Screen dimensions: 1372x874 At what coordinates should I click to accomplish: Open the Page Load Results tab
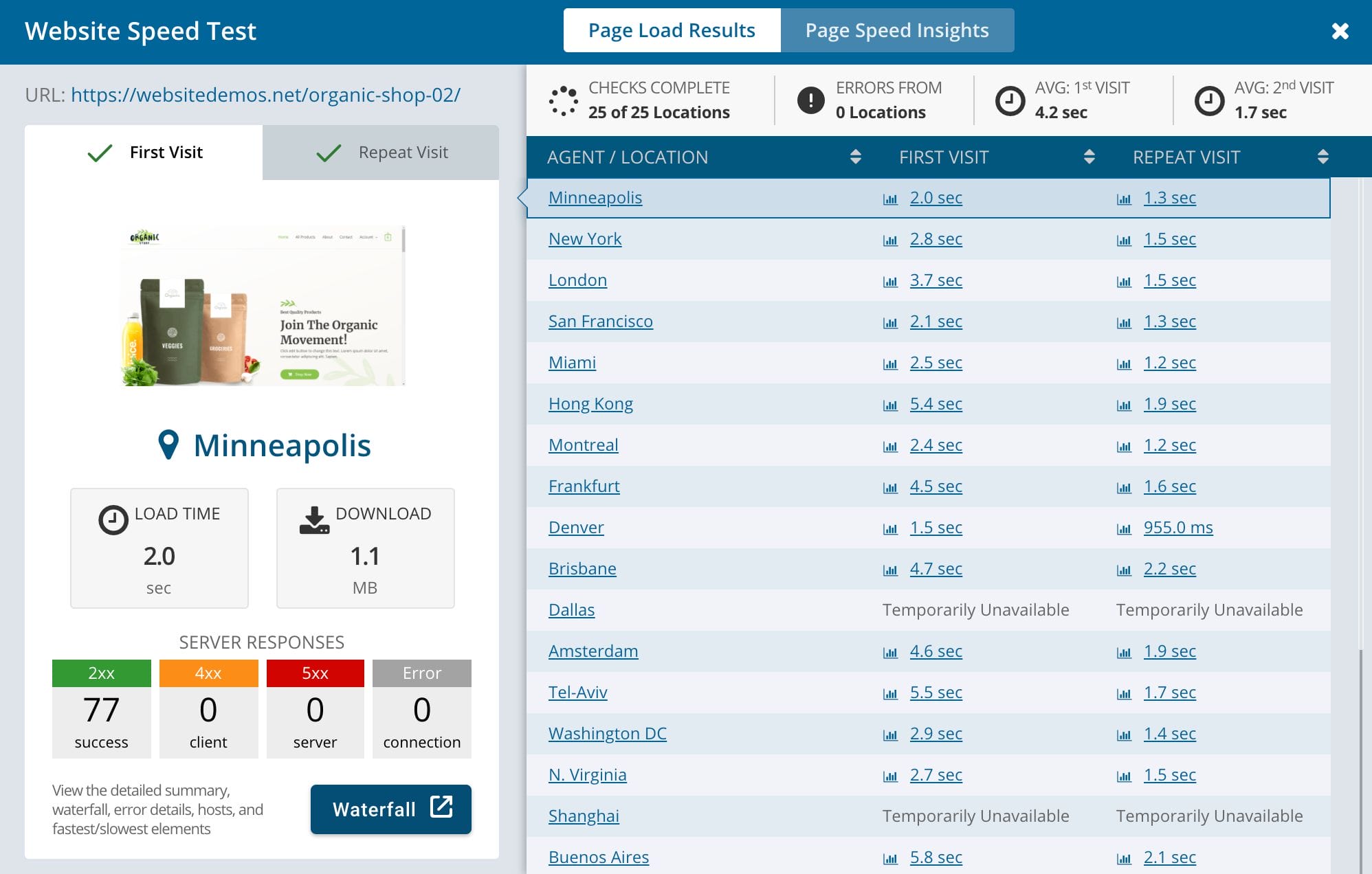[672, 30]
